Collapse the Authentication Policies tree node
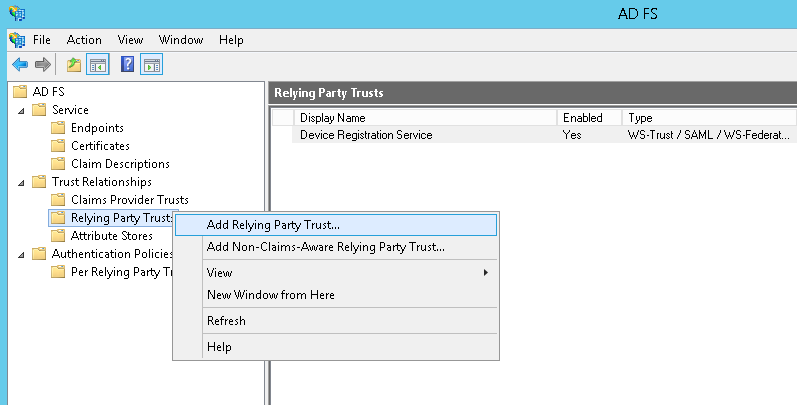 click(21, 255)
